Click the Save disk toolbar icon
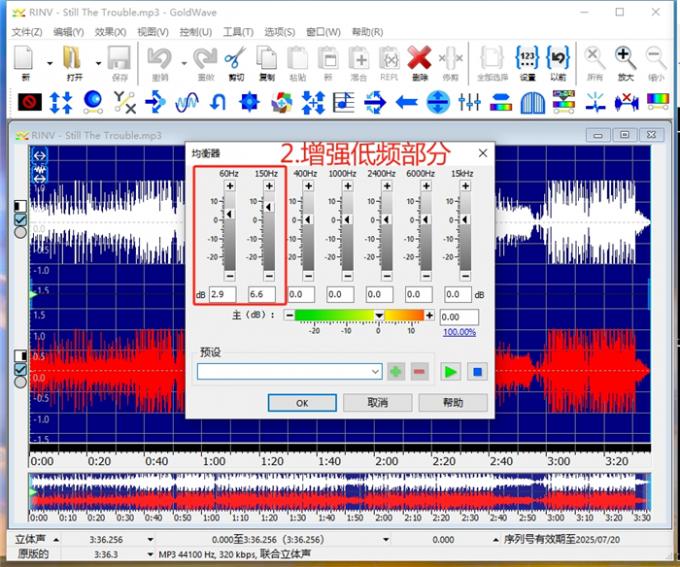This screenshot has height=567, width=680. pos(119,58)
